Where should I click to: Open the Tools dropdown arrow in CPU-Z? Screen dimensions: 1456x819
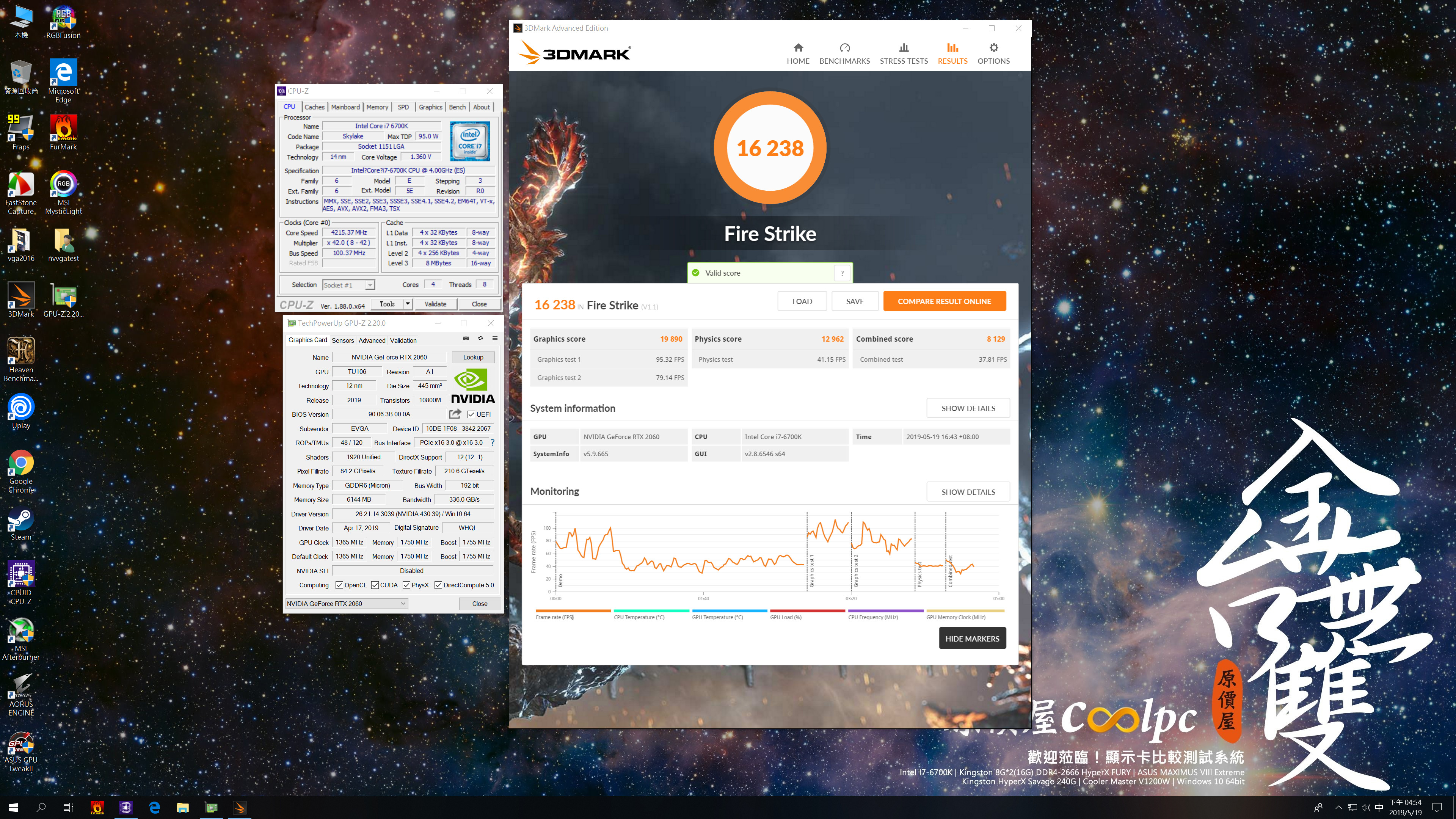408,303
